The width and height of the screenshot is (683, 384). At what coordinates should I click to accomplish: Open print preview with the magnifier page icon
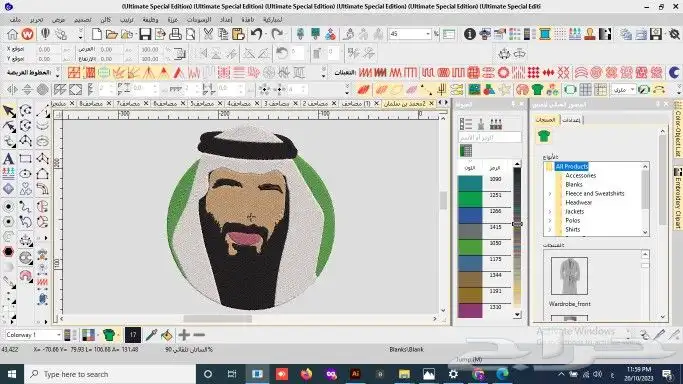click(190, 34)
